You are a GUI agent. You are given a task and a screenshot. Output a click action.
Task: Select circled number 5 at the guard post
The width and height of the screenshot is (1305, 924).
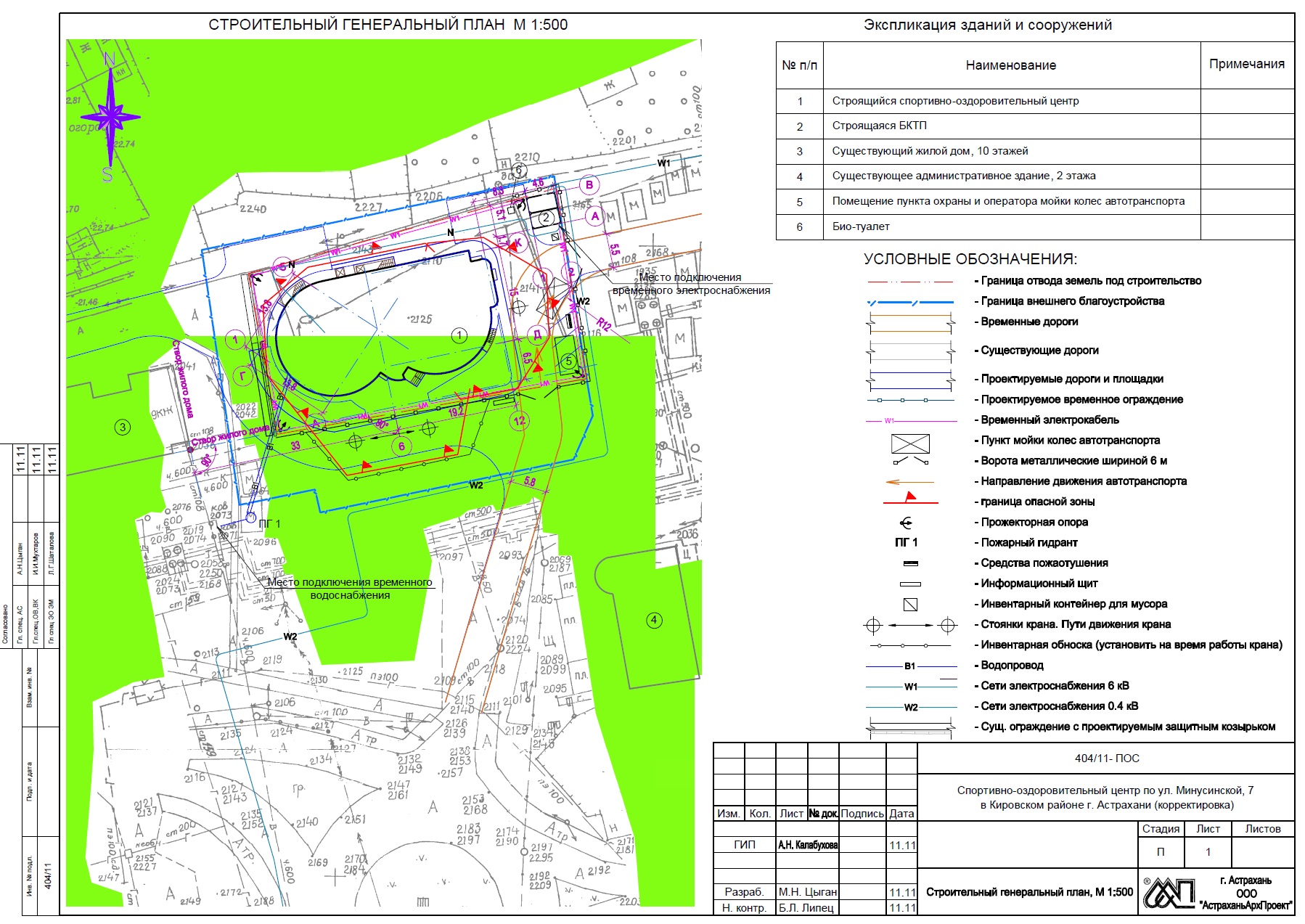click(568, 361)
